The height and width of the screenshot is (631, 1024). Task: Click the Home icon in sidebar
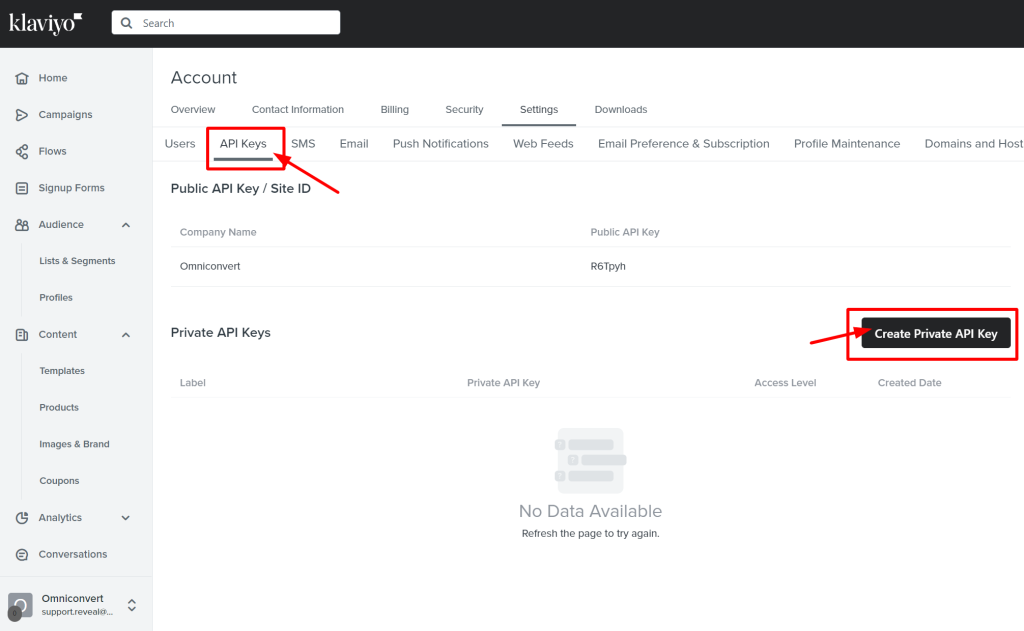click(22, 78)
